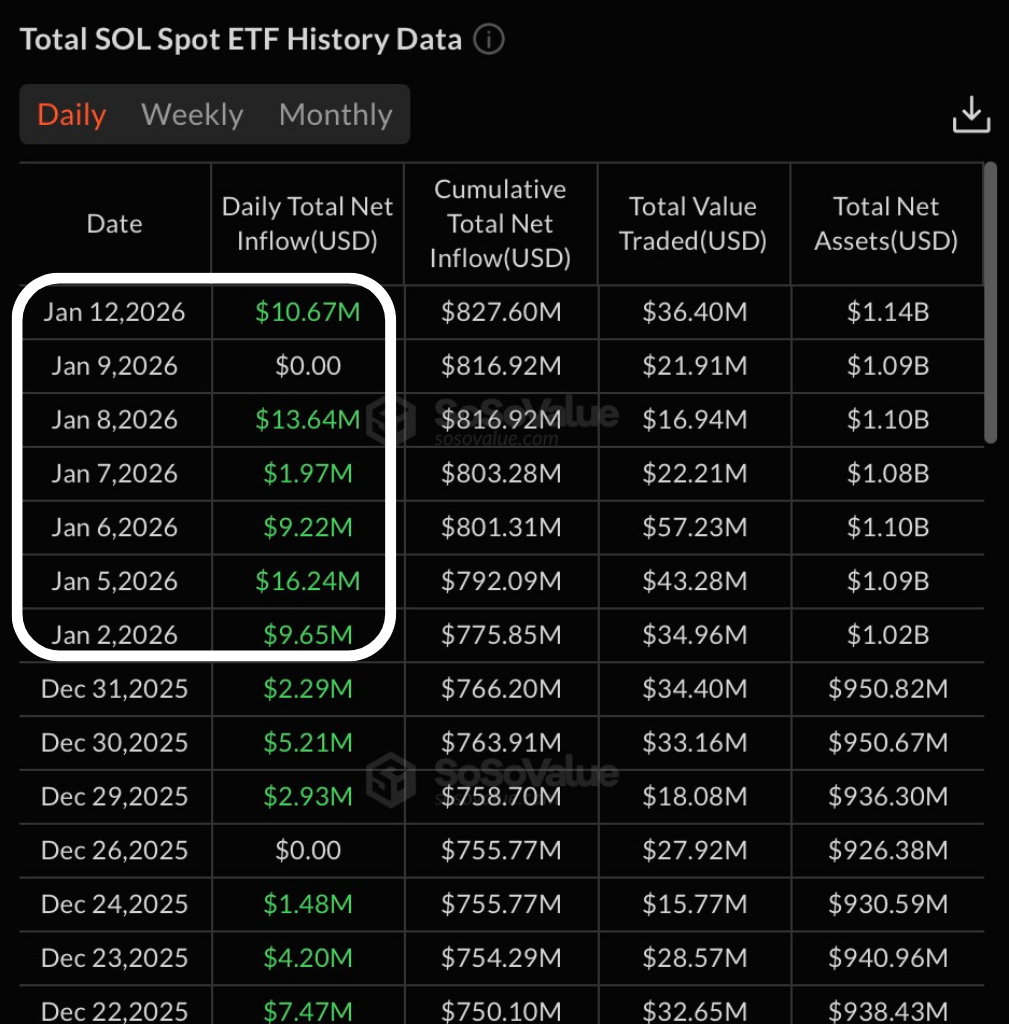Screen dimensions: 1009x1024
Task: Select the Dec 26,2025 date cell
Action: [115, 850]
